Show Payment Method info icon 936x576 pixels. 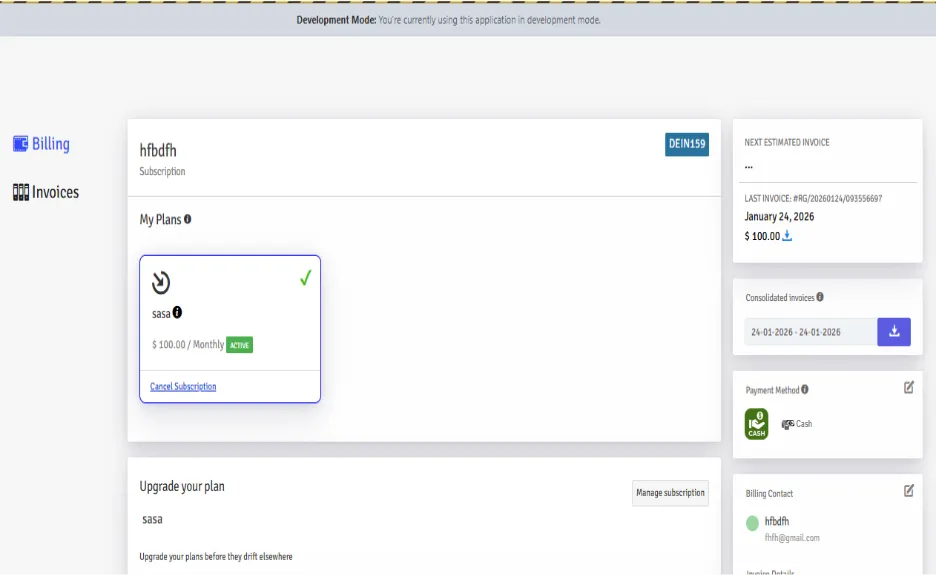click(x=805, y=389)
